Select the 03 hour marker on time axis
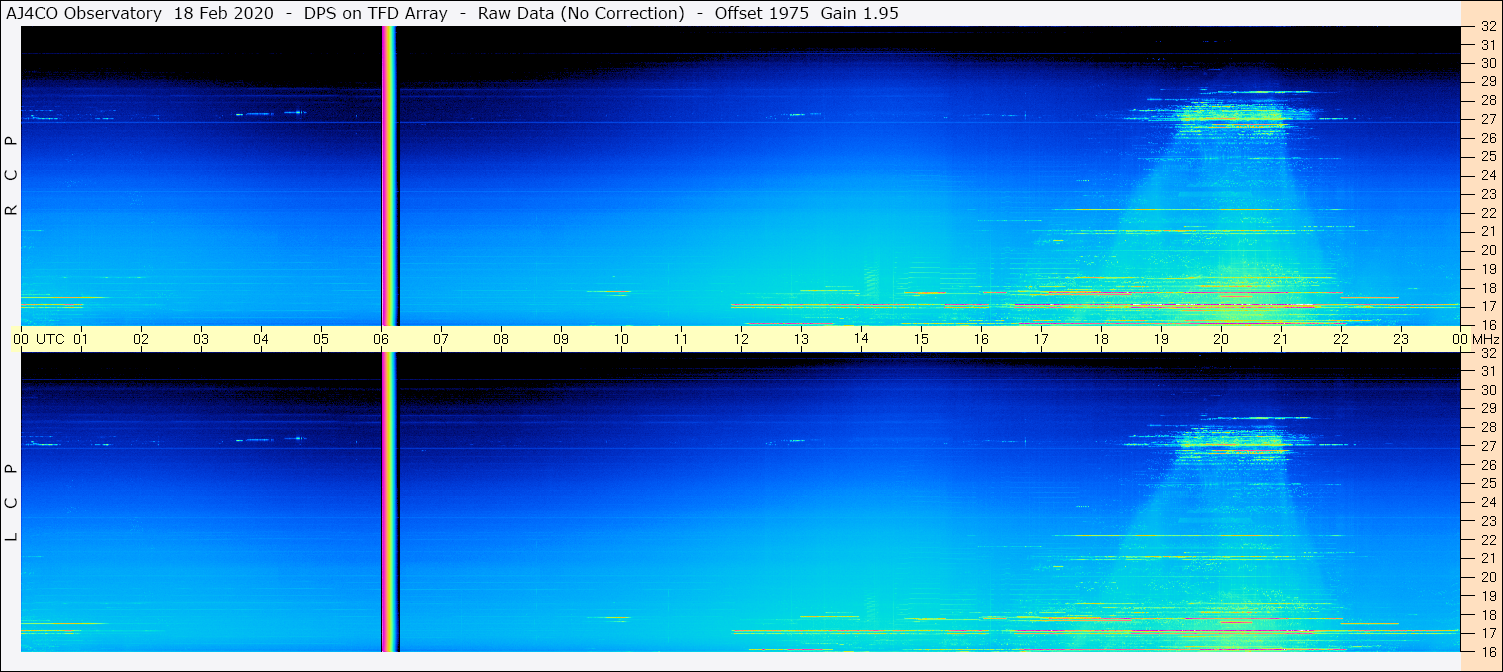 pos(201,339)
